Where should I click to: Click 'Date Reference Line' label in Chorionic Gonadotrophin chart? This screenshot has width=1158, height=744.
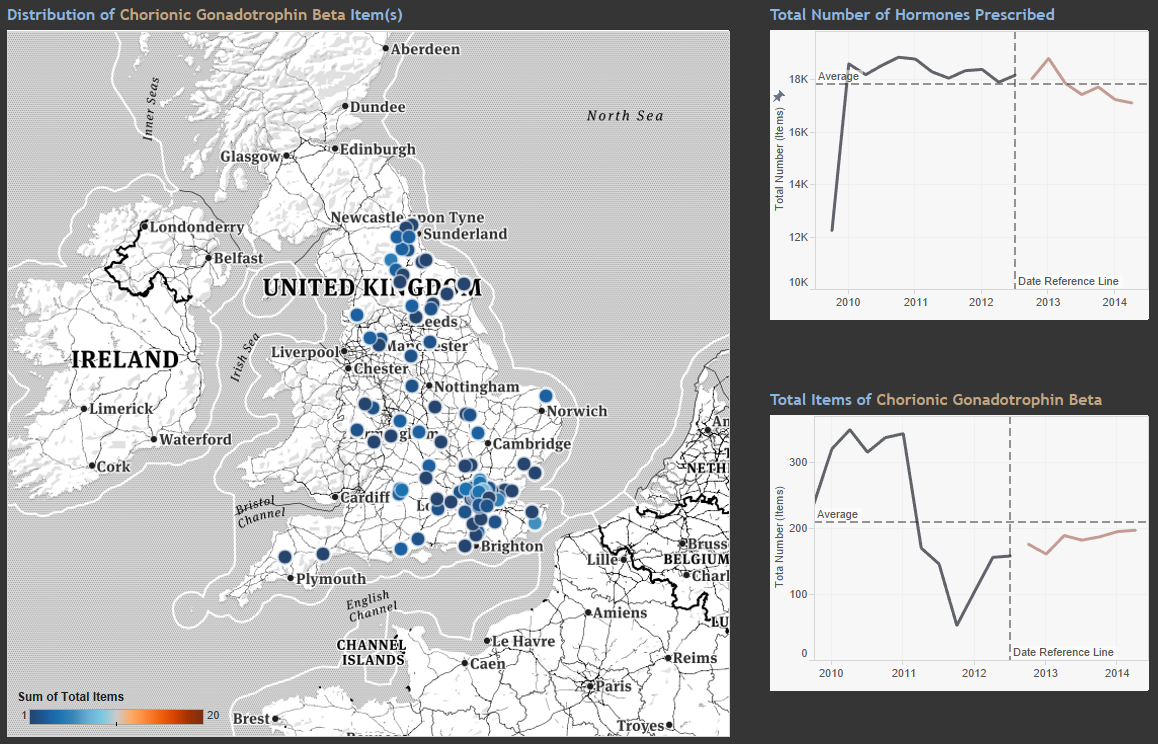point(1063,652)
